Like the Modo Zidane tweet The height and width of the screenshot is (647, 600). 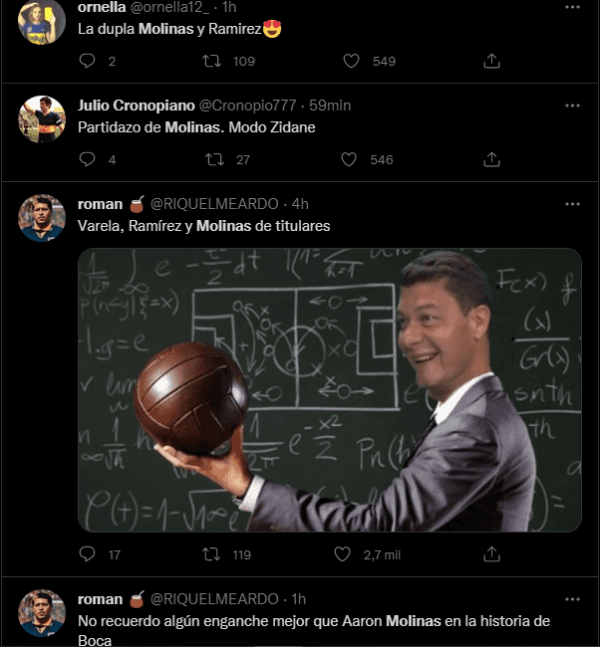[351, 159]
